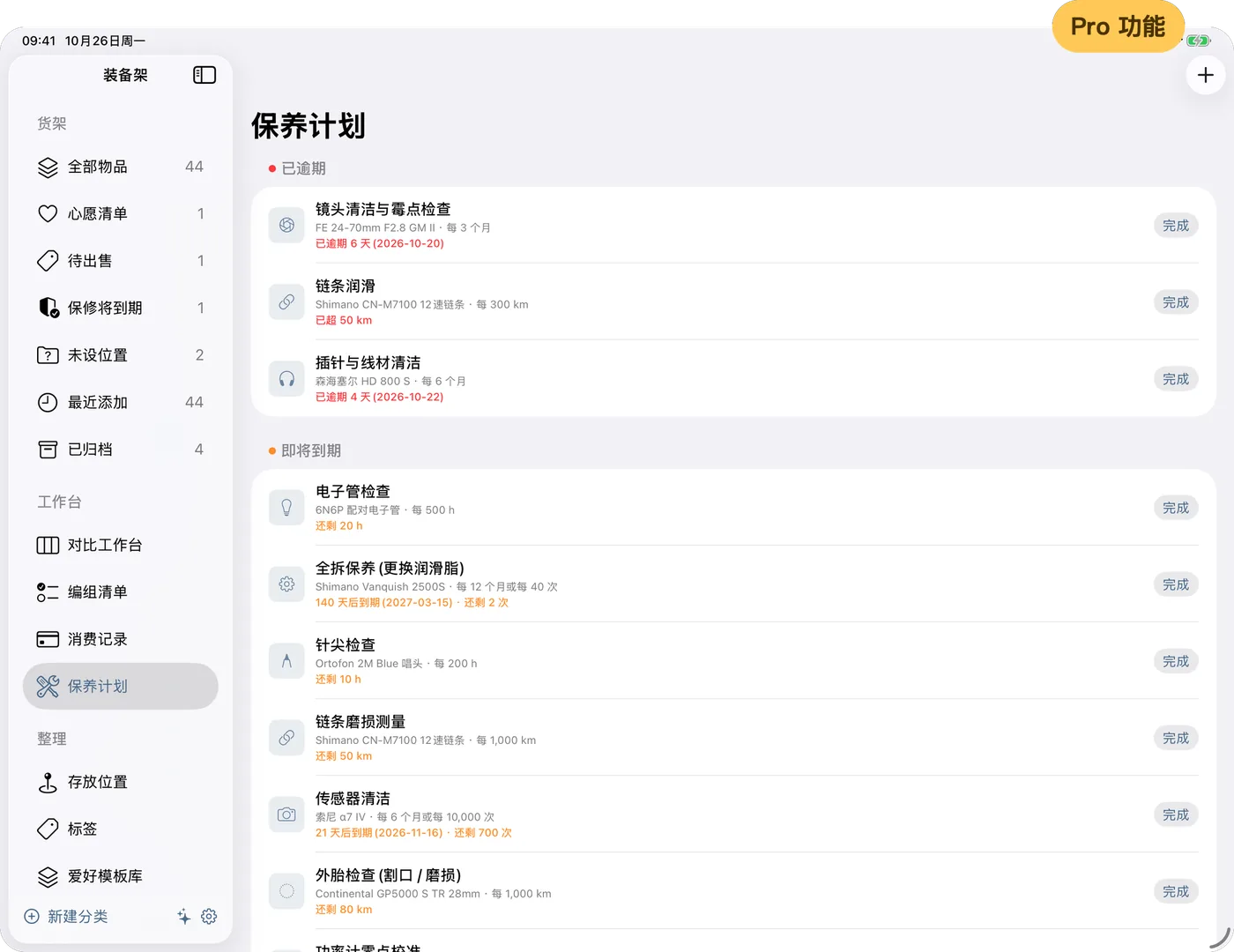Click the tire circle icon for 外胎检查
The height and width of the screenshot is (952, 1234).
click(x=286, y=891)
